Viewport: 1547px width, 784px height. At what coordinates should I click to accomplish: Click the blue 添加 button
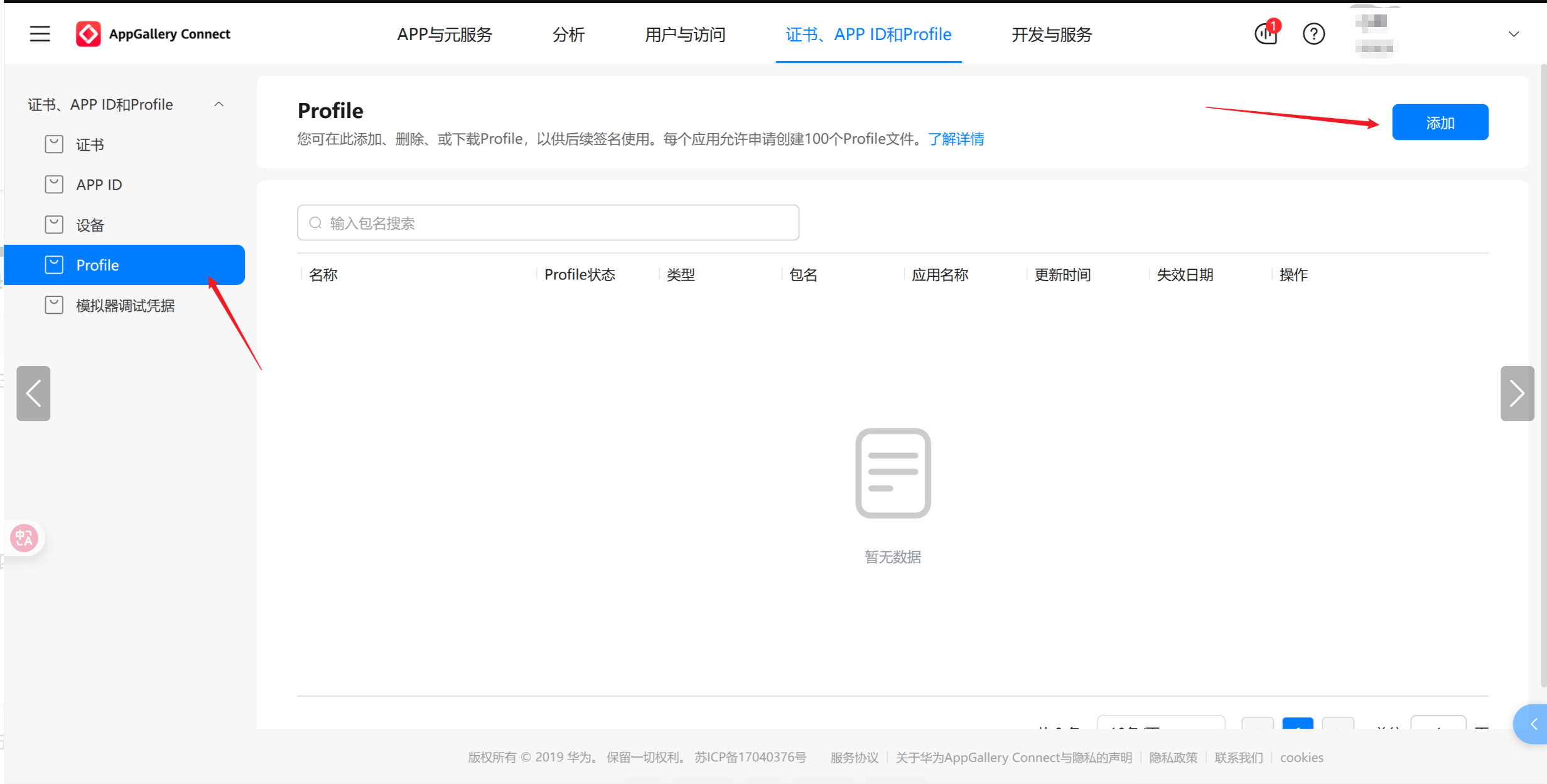(1440, 122)
